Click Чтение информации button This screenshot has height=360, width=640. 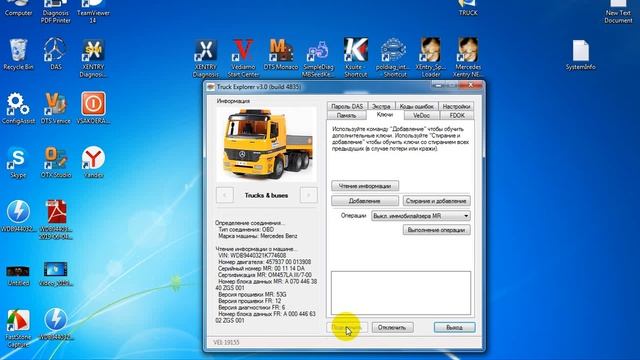point(365,186)
